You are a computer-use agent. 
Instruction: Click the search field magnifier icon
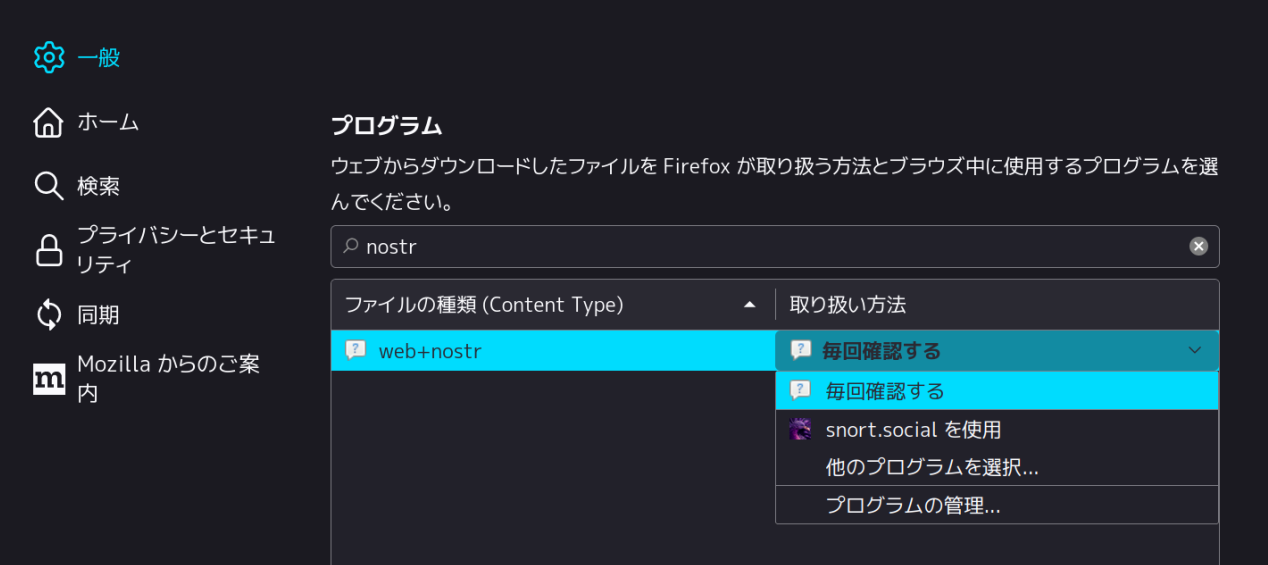(x=351, y=246)
